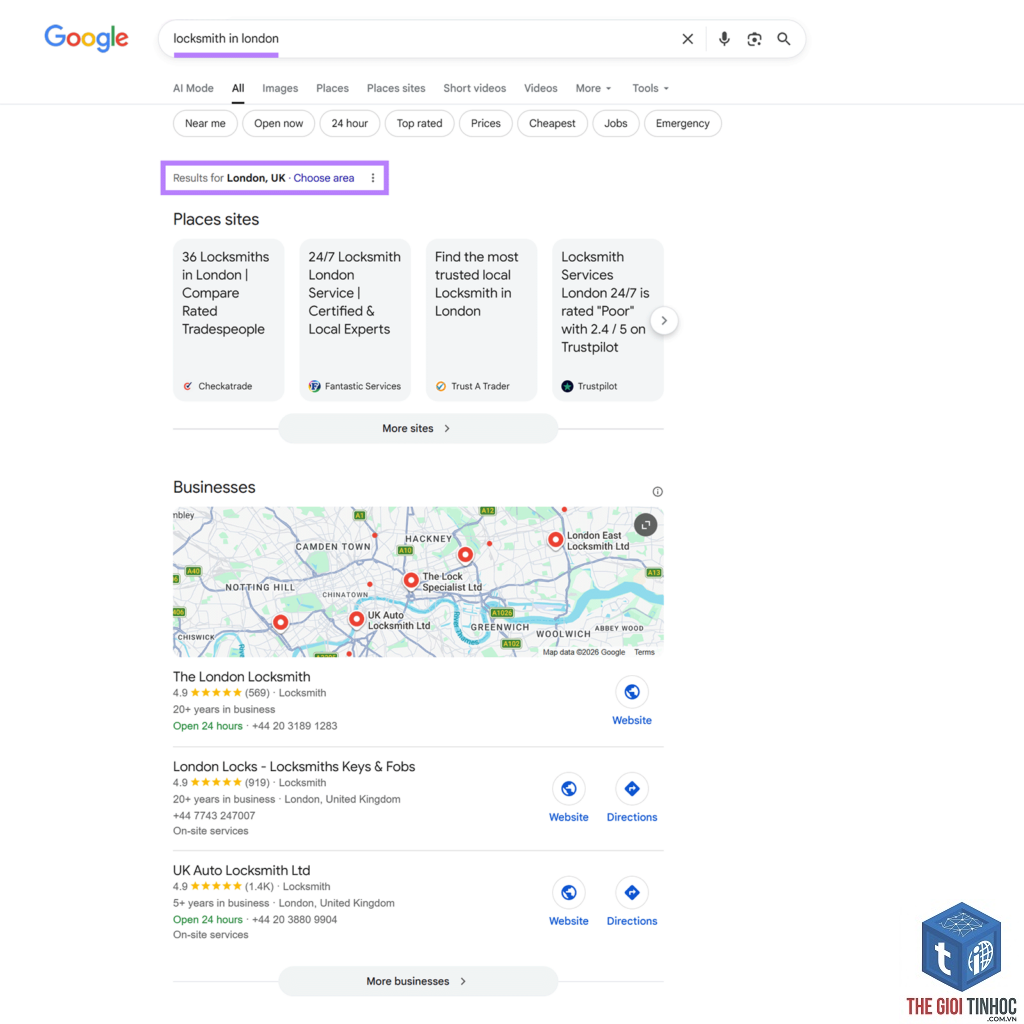
Task: Open London Locks - Locksmiths Keys & Fobs listing
Action: 294,766
